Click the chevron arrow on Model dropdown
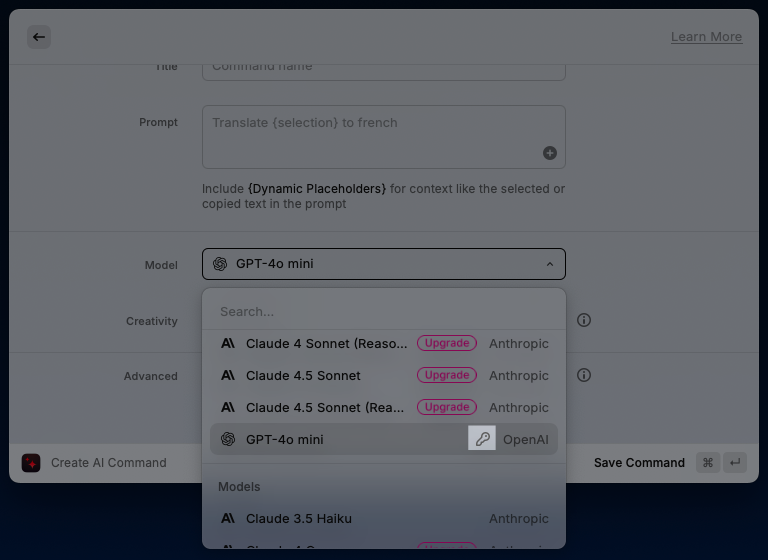768x560 pixels. (550, 264)
